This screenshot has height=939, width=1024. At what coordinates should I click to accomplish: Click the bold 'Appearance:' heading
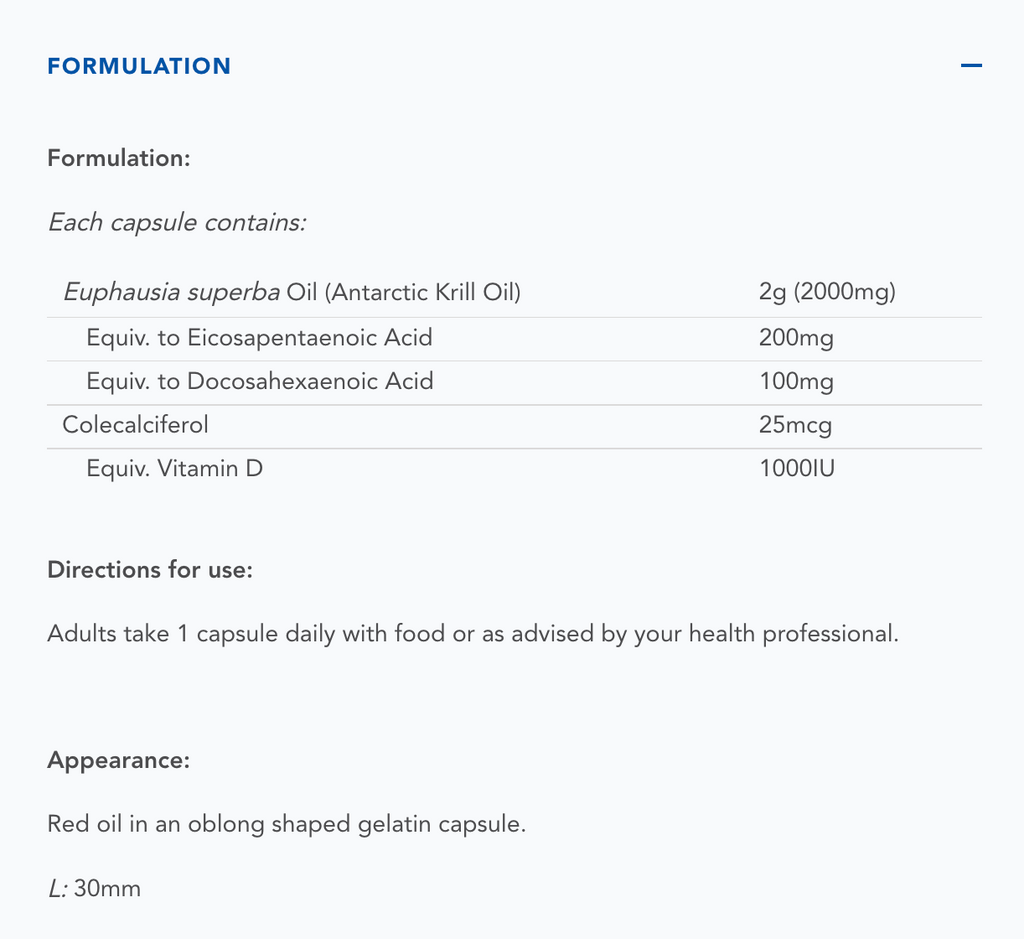[x=118, y=760]
